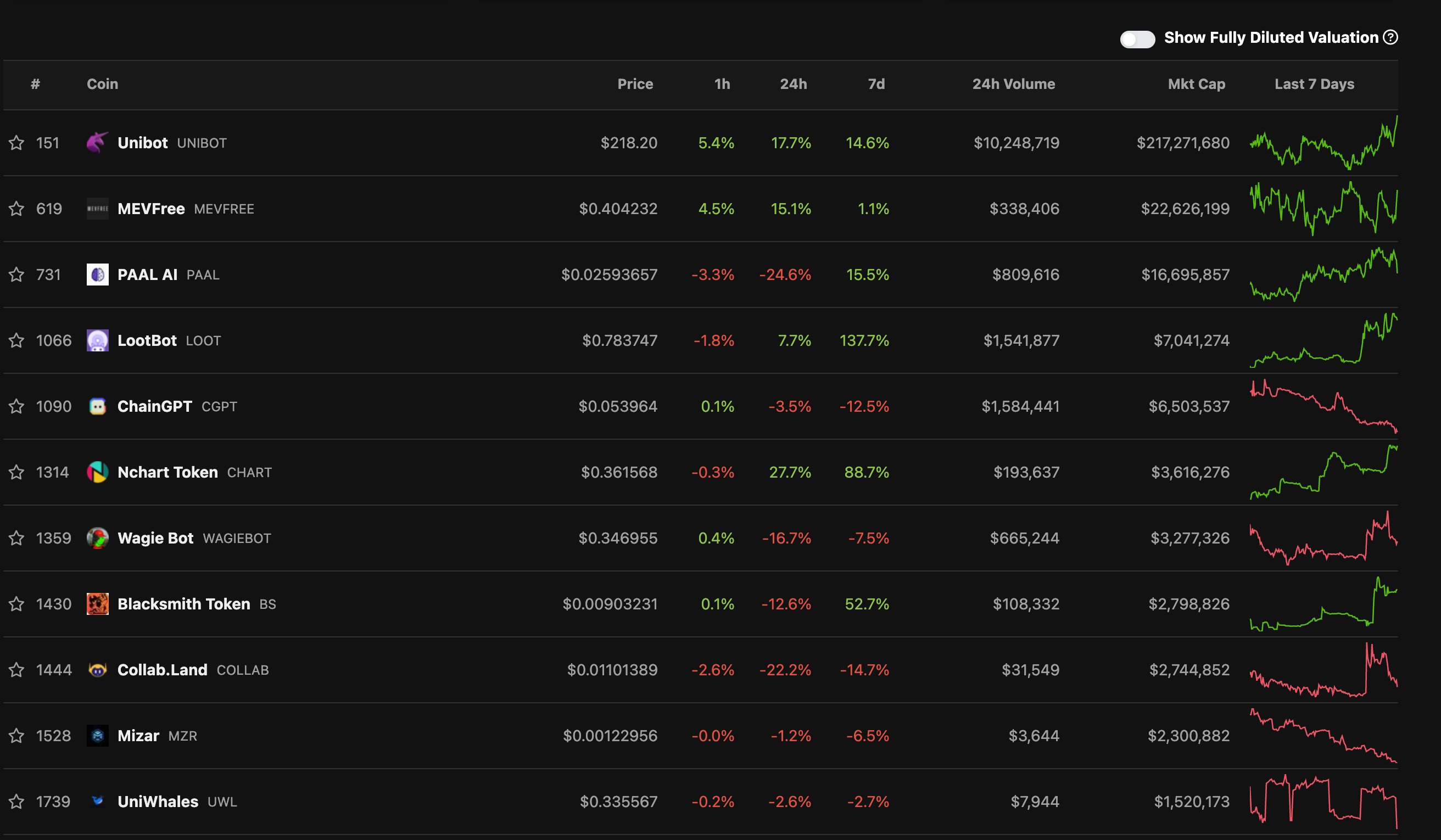Click the ChainGPT logo icon
Viewport: 1441px width, 840px height.
point(97,406)
